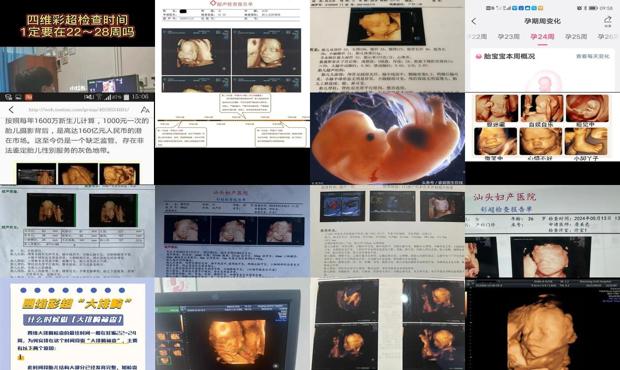The width and height of the screenshot is (620, 370).
Task: Switch to the 孕23周 tab
Action: [x=508, y=36]
